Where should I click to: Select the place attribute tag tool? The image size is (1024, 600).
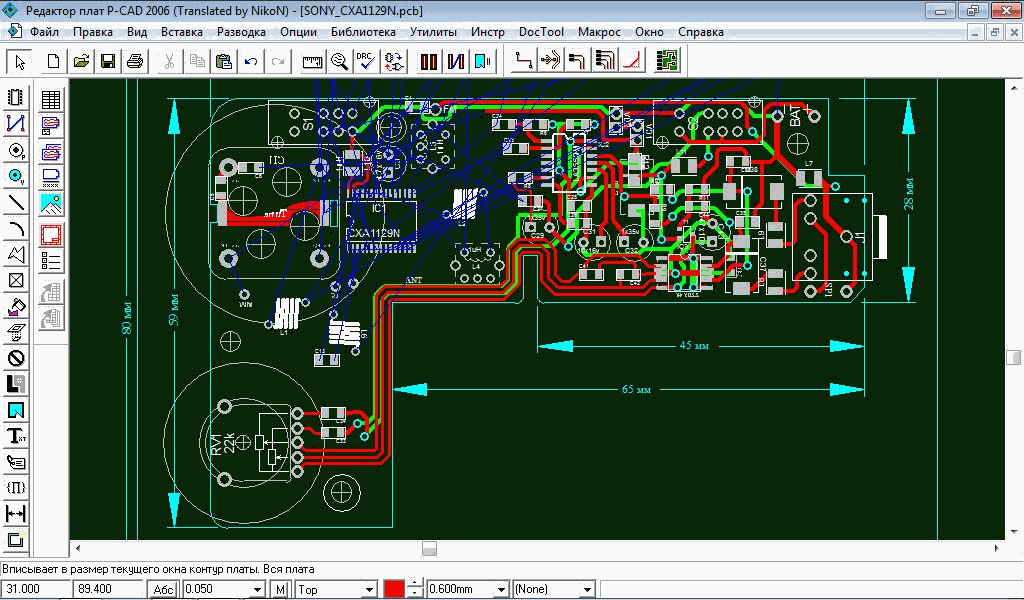[16, 462]
